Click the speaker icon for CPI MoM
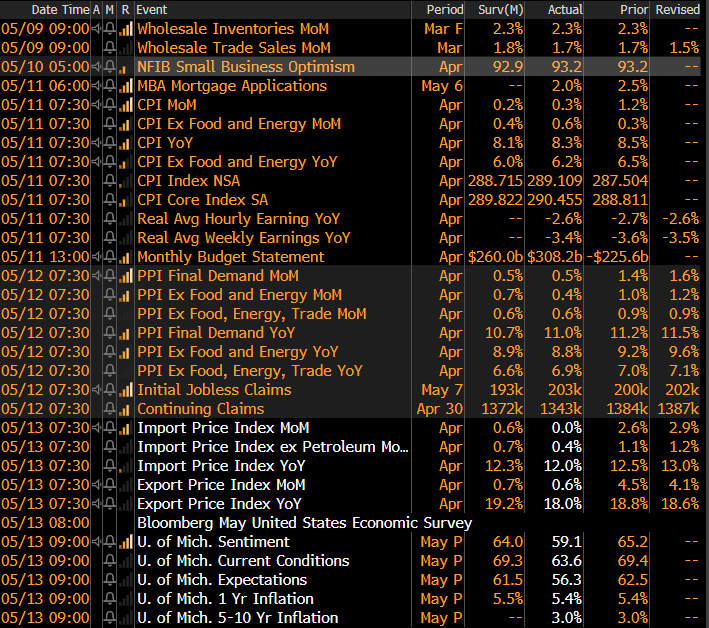 [96, 105]
